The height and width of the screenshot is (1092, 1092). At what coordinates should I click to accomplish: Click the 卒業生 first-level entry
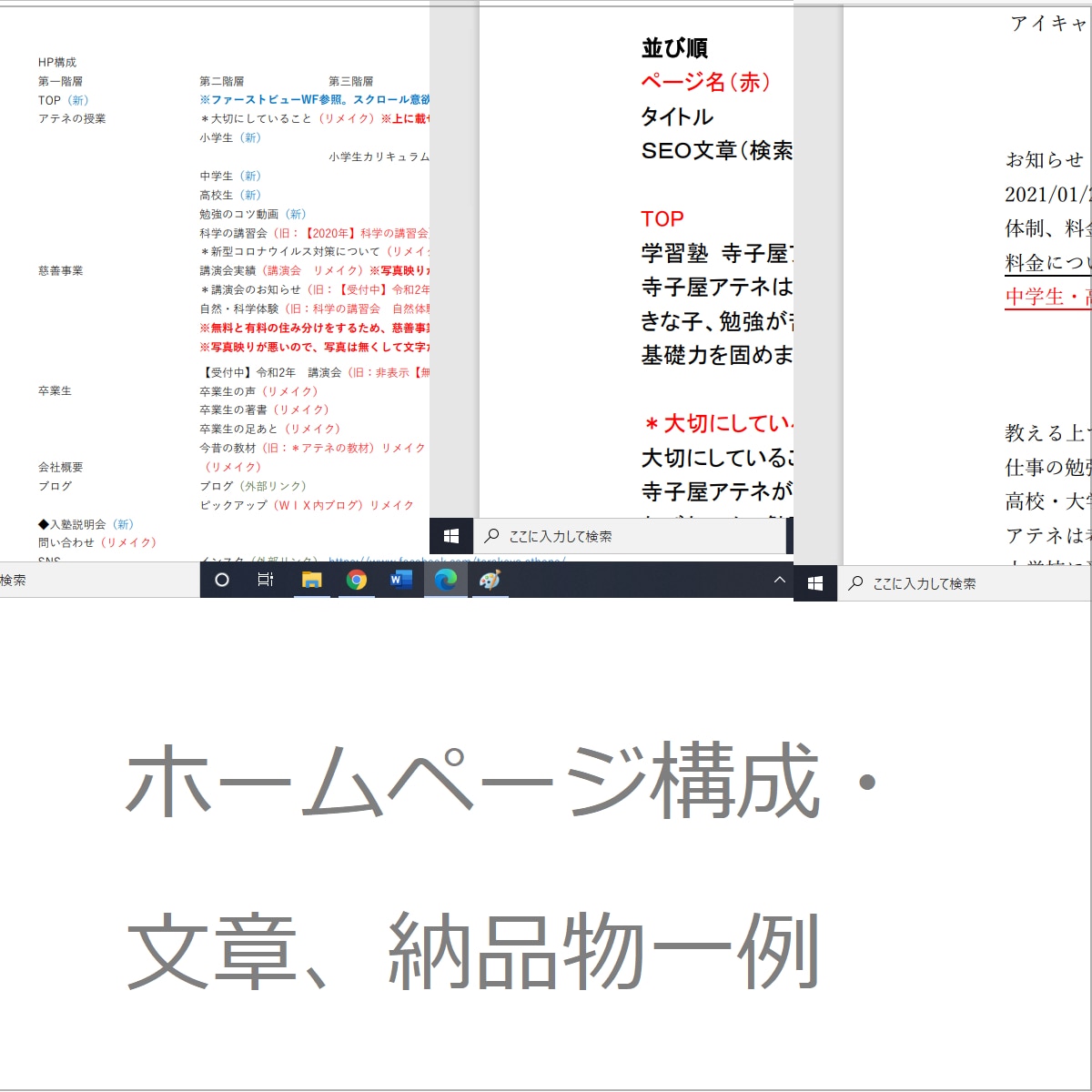55,390
